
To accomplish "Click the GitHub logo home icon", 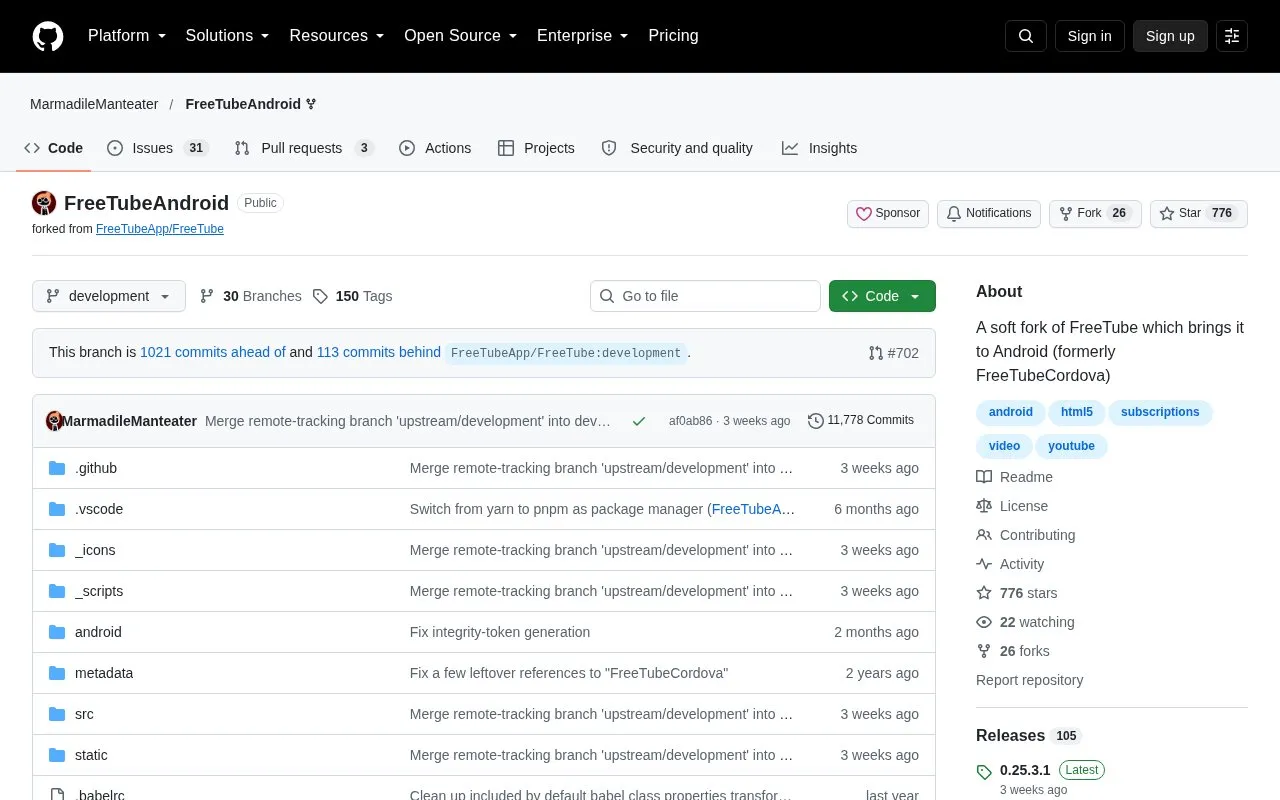I will [x=48, y=36].
